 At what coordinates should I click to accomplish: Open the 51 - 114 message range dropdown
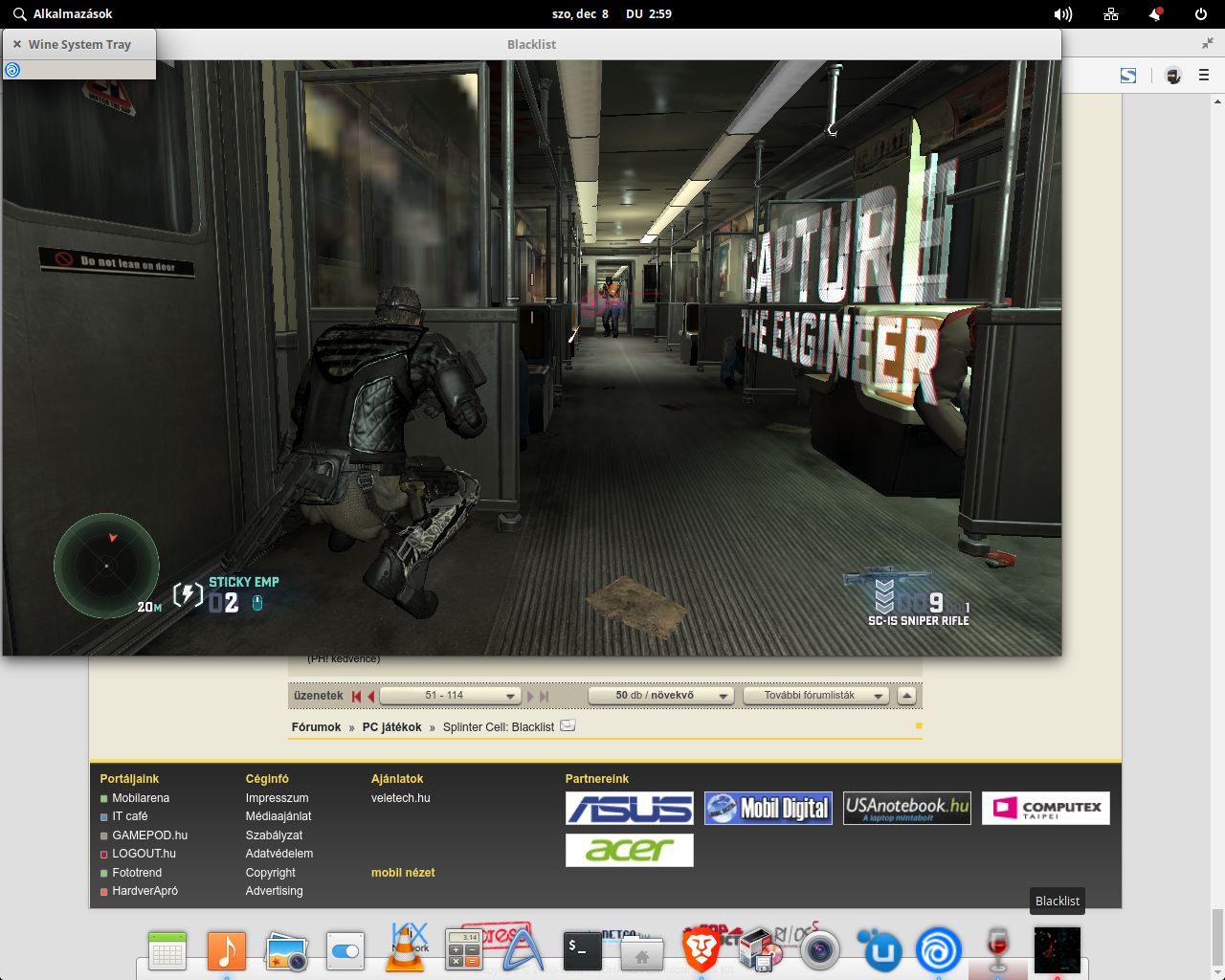pyautogui.click(x=451, y=696)
